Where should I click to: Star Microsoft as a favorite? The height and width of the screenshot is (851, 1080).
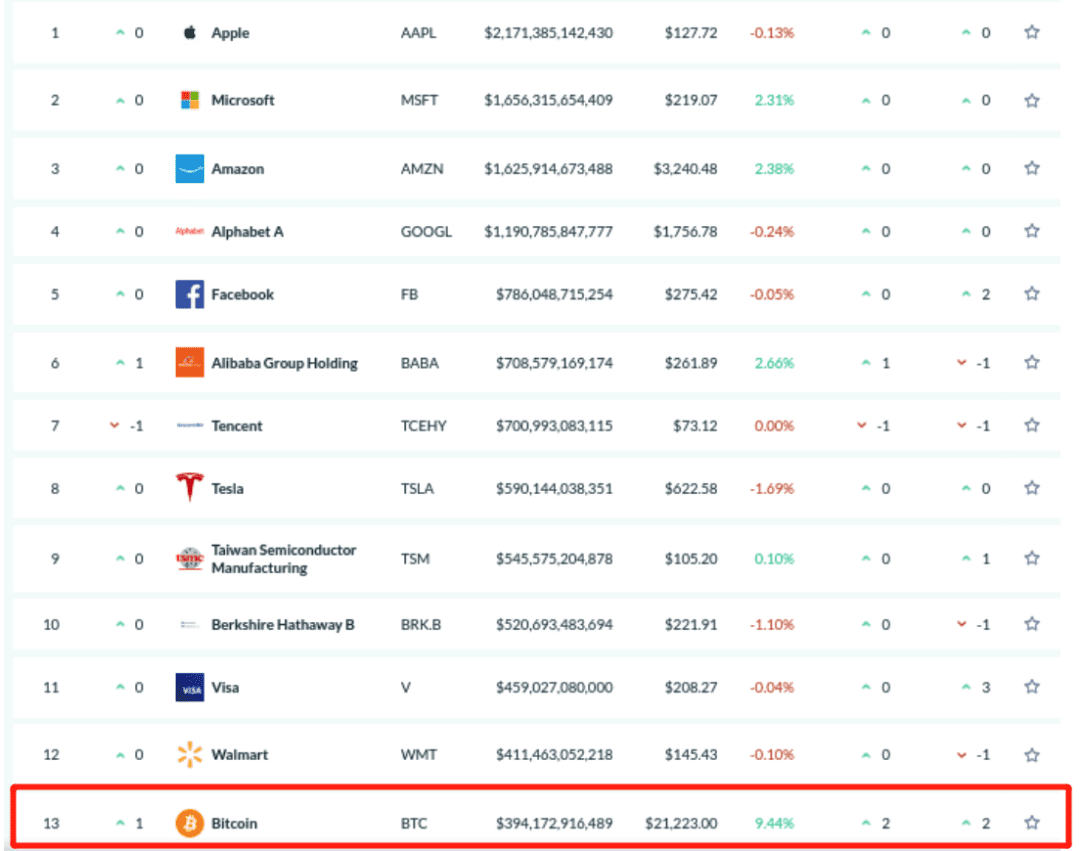[1032, 101]
